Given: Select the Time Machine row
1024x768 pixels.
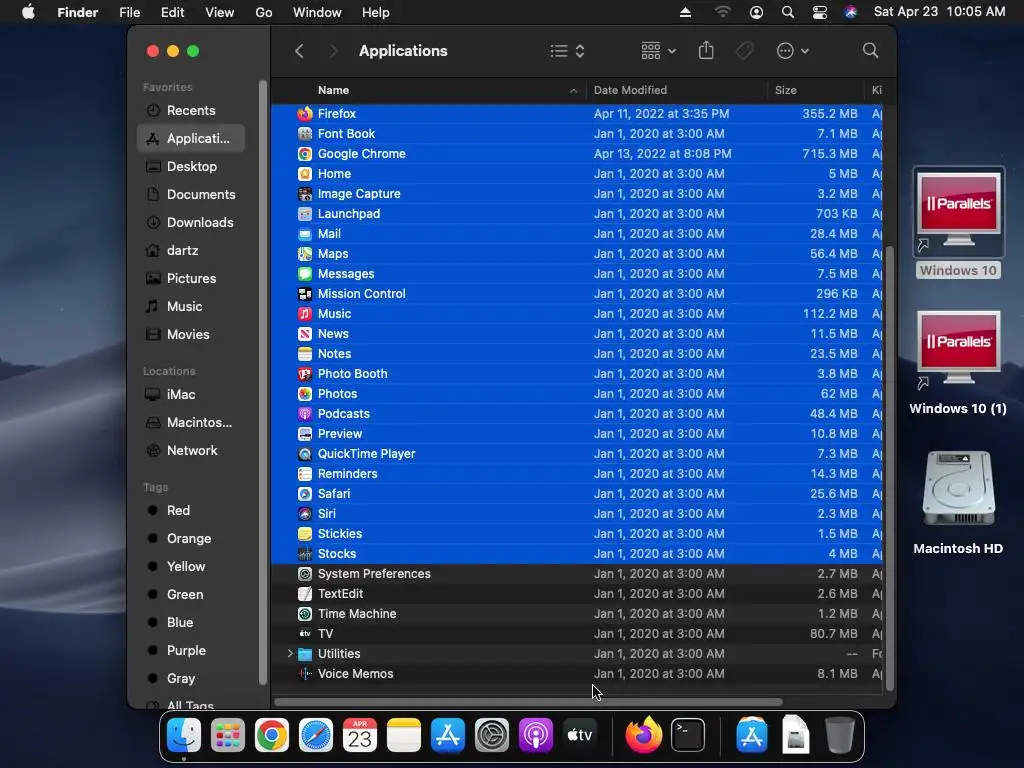Looking at the screenshot, I should [577, 613].
